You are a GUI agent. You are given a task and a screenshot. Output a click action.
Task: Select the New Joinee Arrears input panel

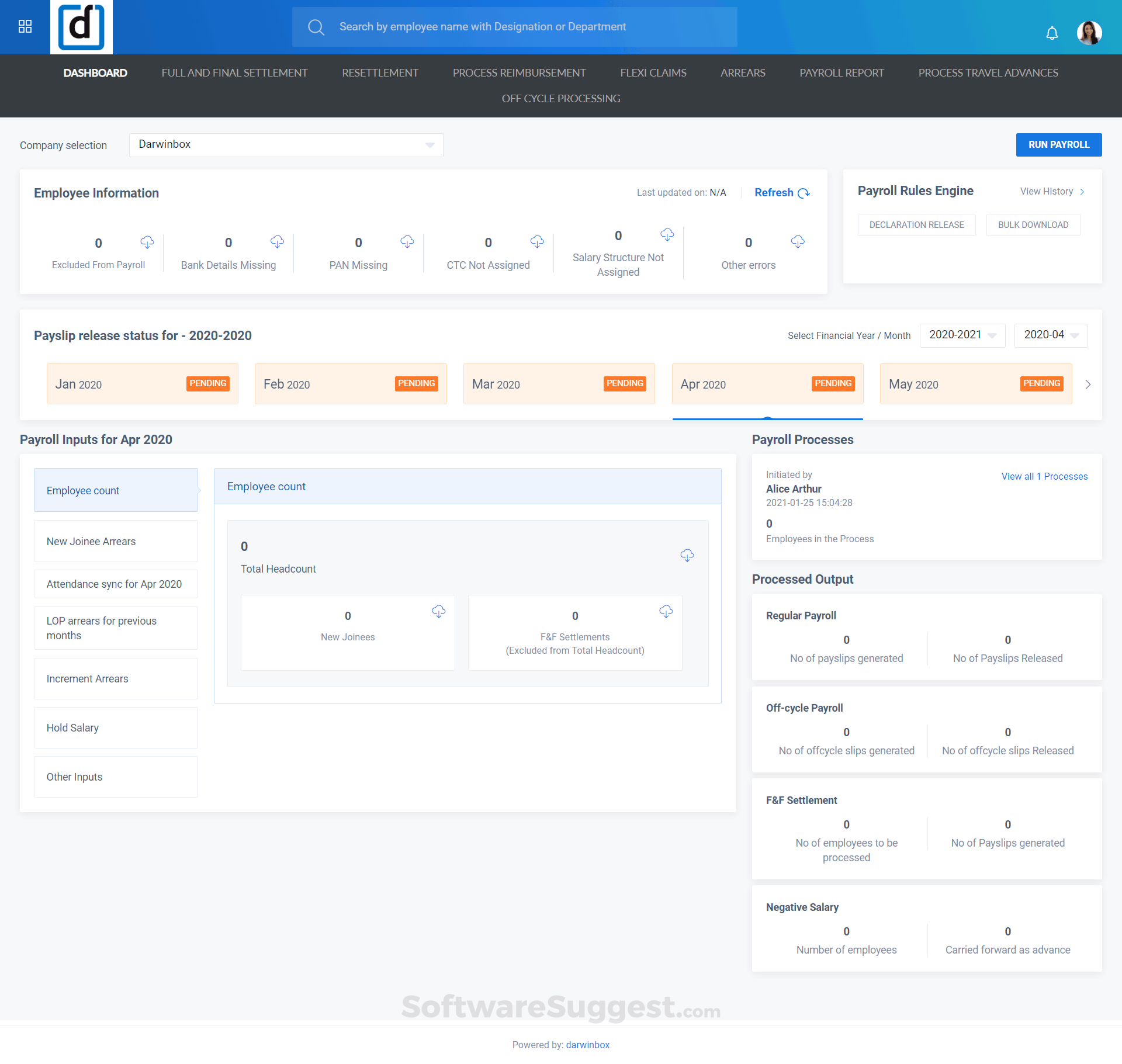116,541
